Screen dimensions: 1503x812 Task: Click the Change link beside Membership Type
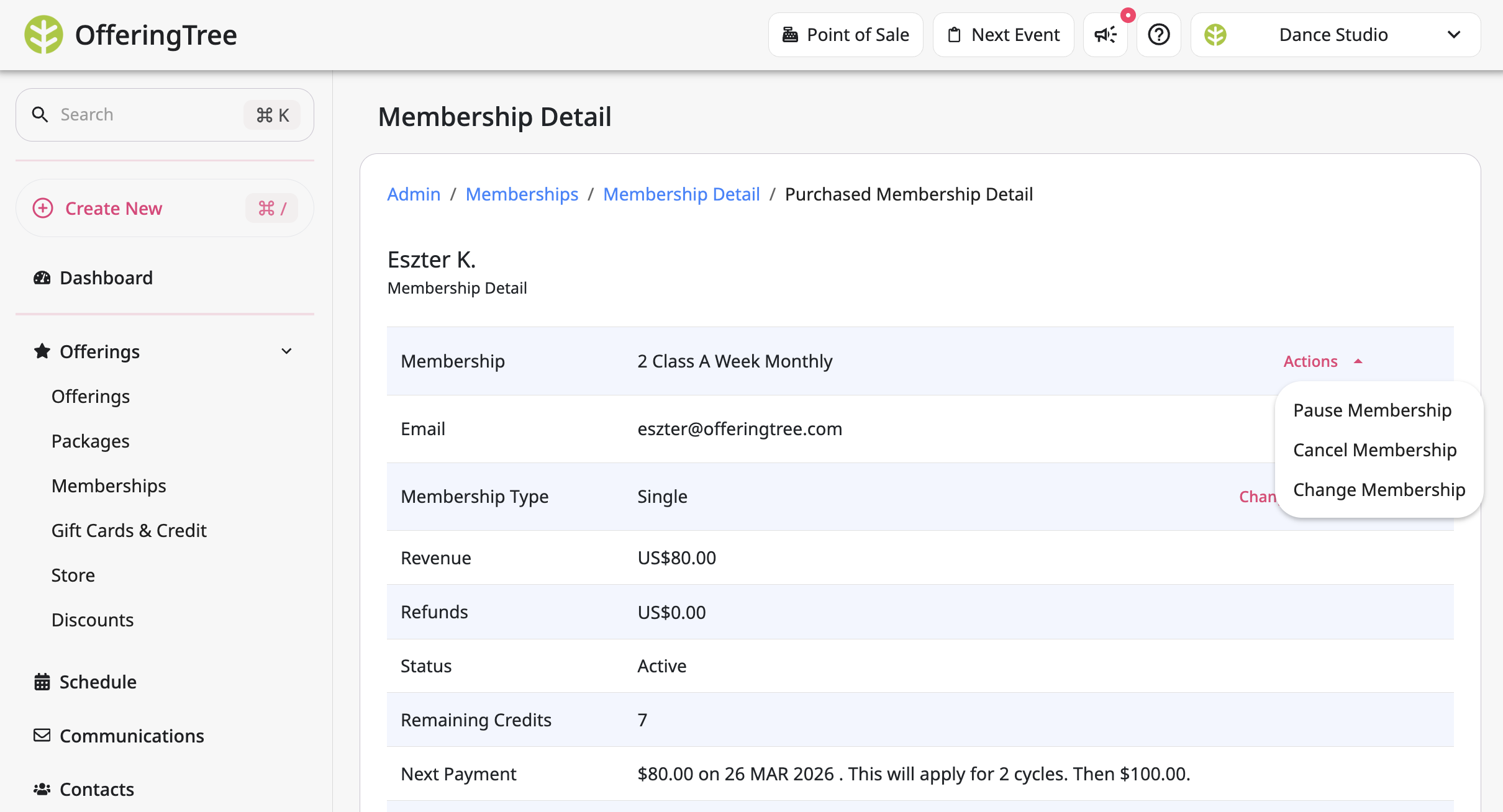click(1257, 497)
